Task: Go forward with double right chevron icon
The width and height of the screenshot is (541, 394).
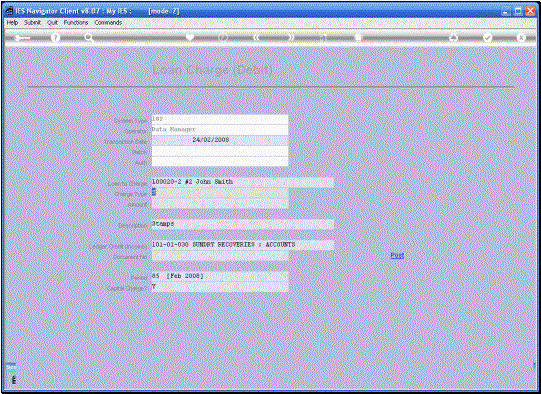Action: (291, 37)
